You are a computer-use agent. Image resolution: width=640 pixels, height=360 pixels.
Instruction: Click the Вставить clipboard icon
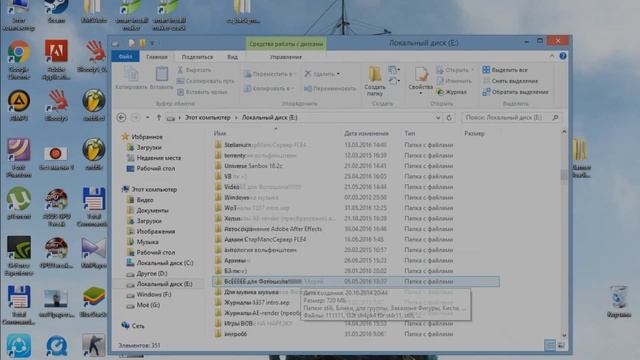pos(162,78)
